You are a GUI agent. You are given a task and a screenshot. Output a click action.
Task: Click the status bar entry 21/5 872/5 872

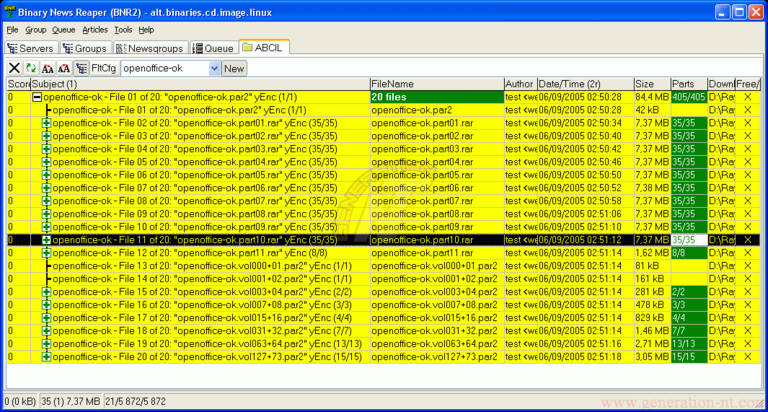click(135, 402)
